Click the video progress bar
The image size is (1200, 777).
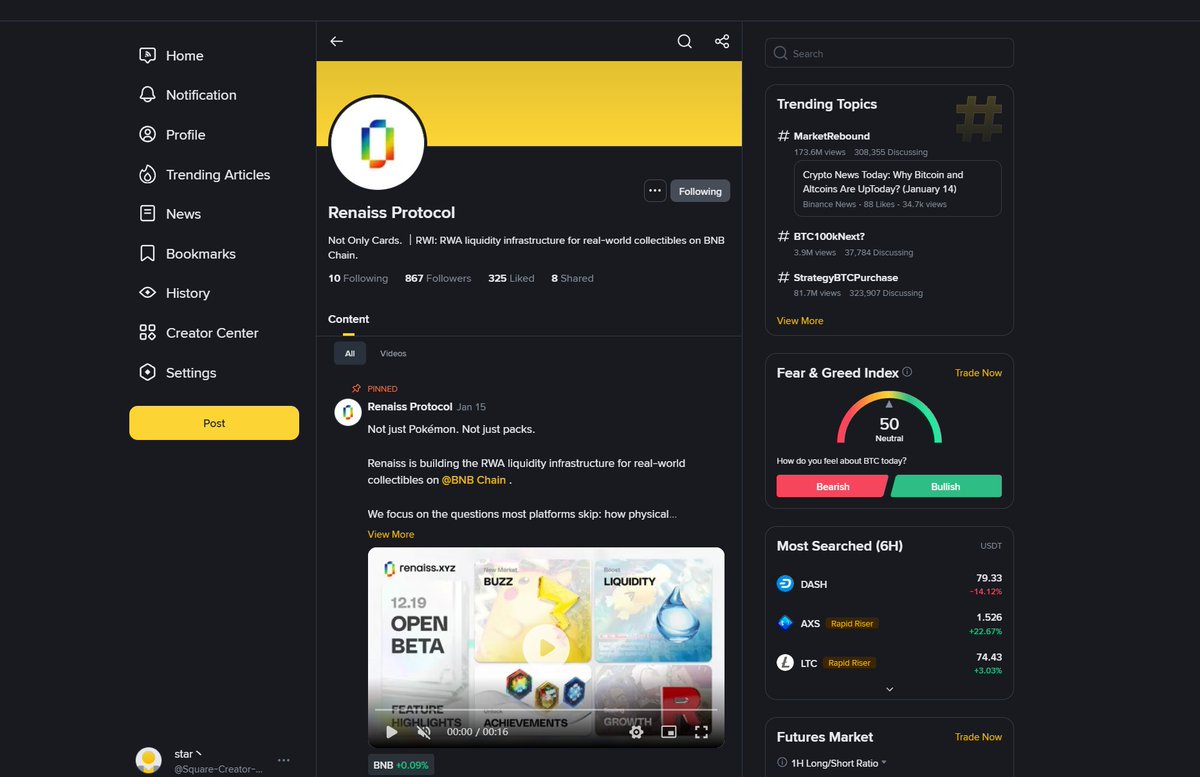click(x=546, y=711)
